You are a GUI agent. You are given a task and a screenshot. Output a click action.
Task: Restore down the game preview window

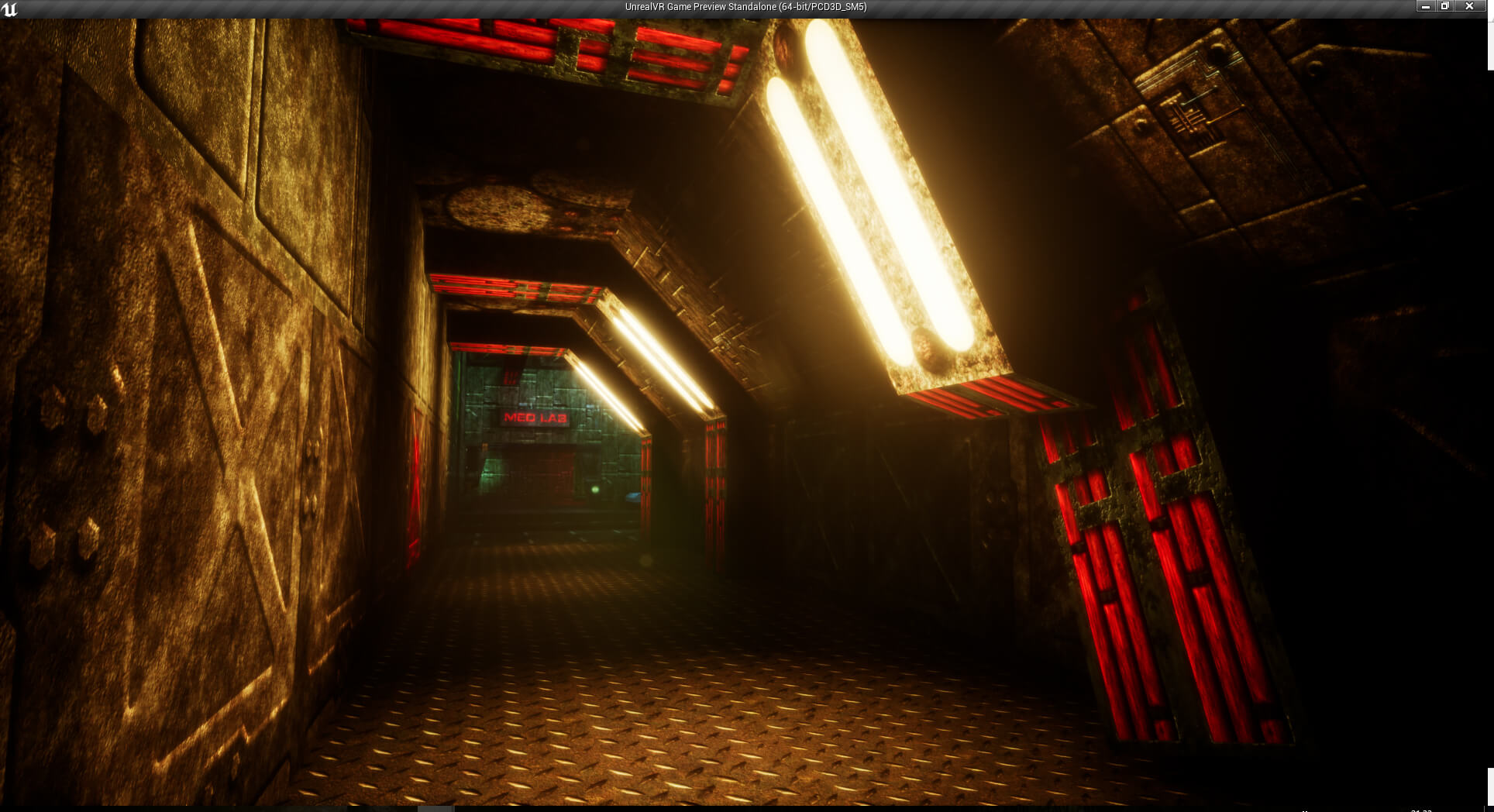(x=1445, y=6)
